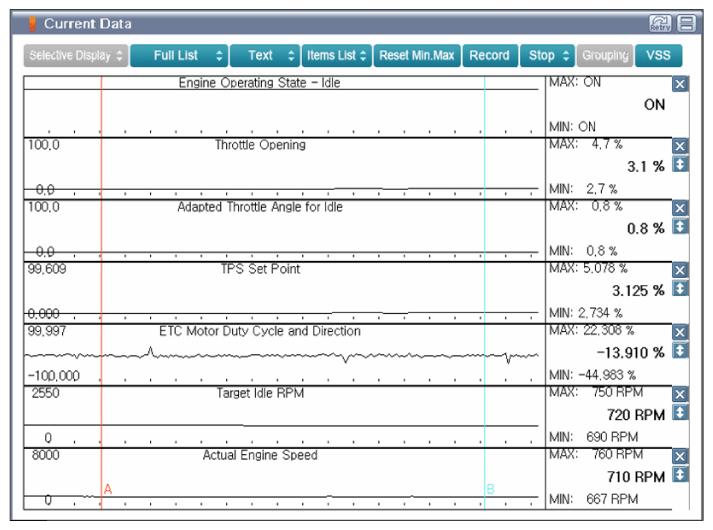Open the list icon beside Retry
The width and height of the screenshot is (713, 530).
(686, 23)
